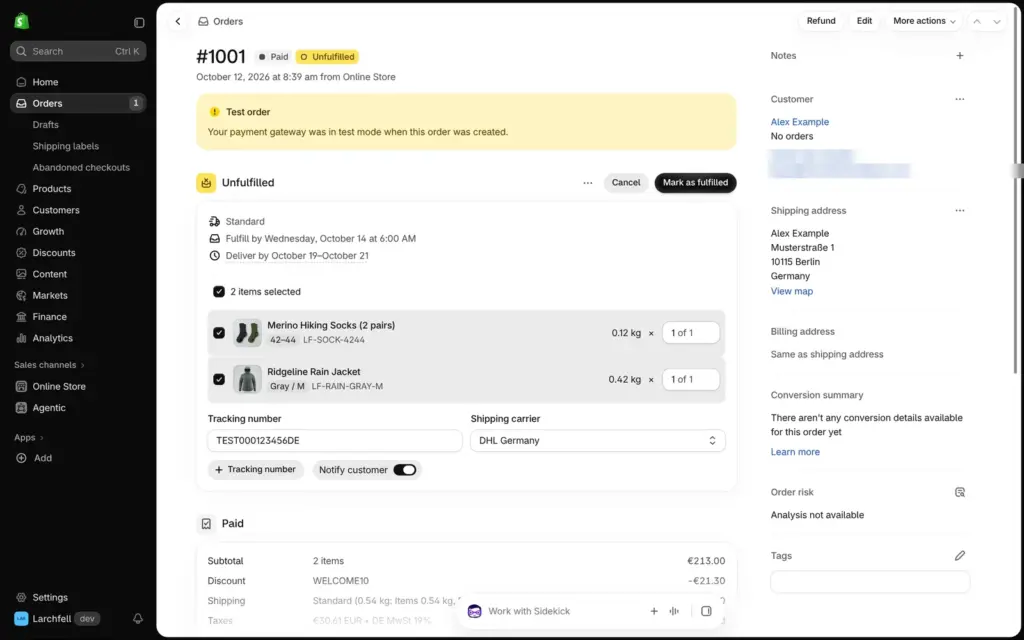Screen dimensions: 1024x640
Task: Click the Sidekick avatar icon
Action: (475, 611)
